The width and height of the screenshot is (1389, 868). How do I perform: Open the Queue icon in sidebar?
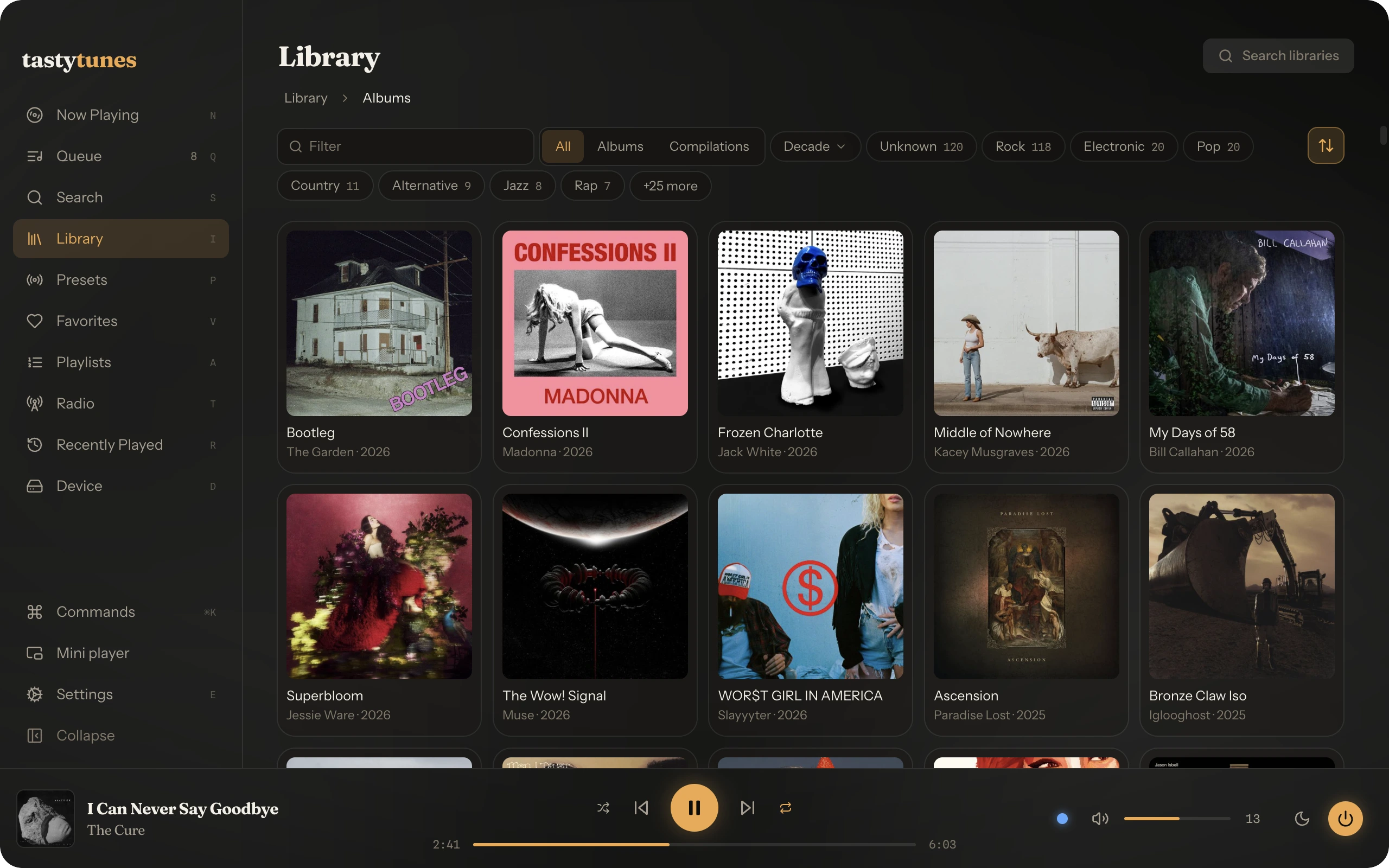point(34,156)
